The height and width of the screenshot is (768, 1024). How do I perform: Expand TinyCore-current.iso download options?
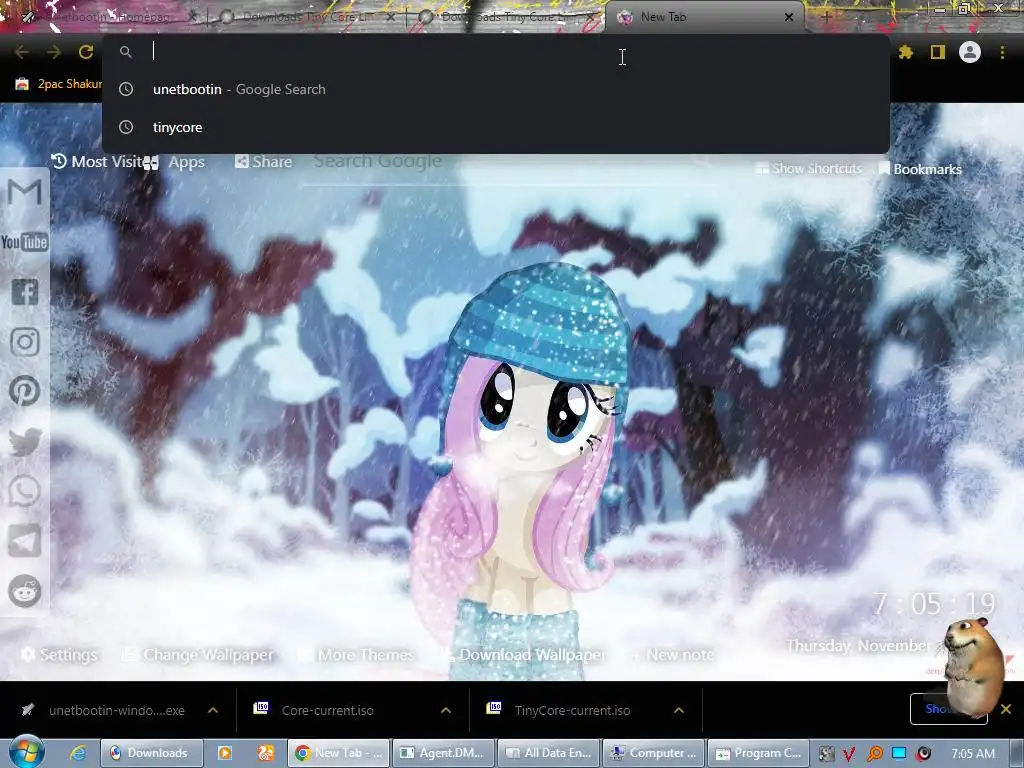(x=679, y=710)
